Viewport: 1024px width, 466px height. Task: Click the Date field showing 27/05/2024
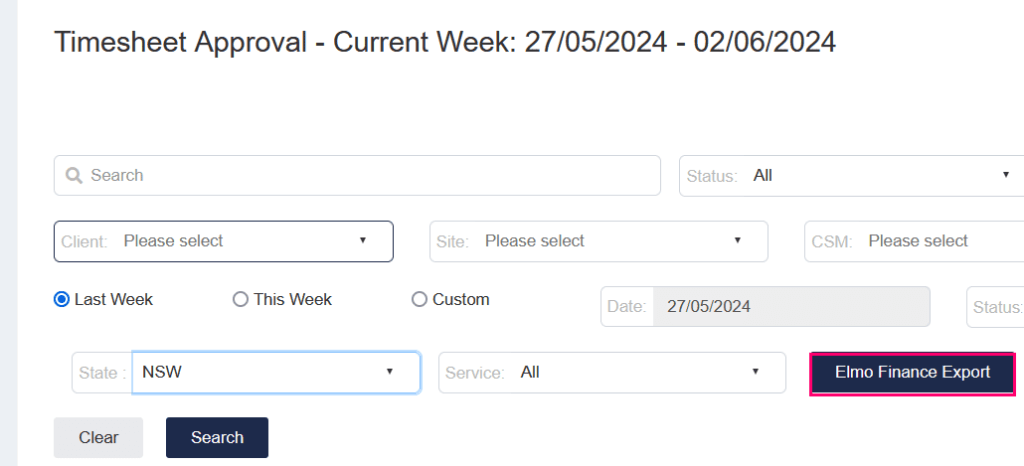pyautogui.click(x=790, y=307)
